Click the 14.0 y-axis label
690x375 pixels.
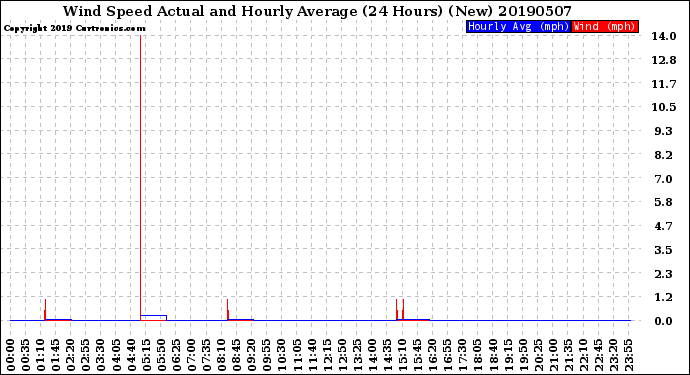tap(664, 36)
